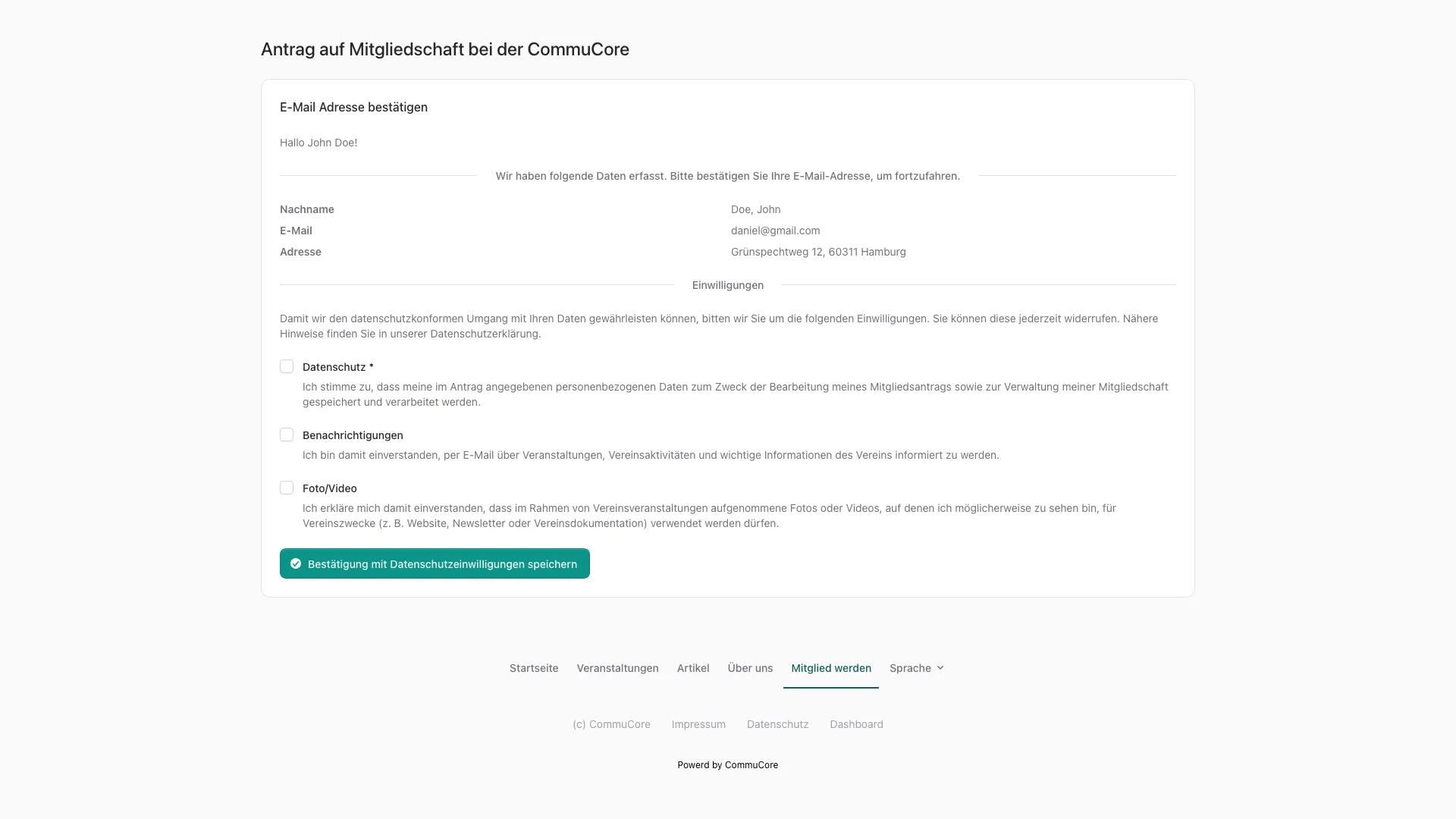
Task: Open the Dashboard from the footer
Action: 856,724
